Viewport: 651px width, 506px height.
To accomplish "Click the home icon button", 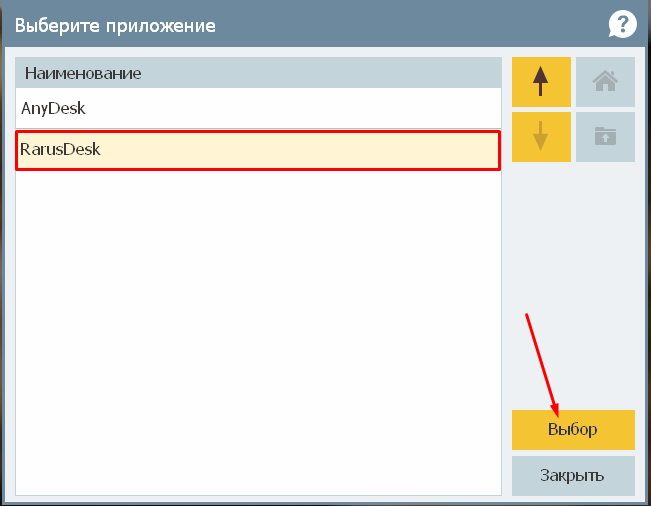I will 605,82.
